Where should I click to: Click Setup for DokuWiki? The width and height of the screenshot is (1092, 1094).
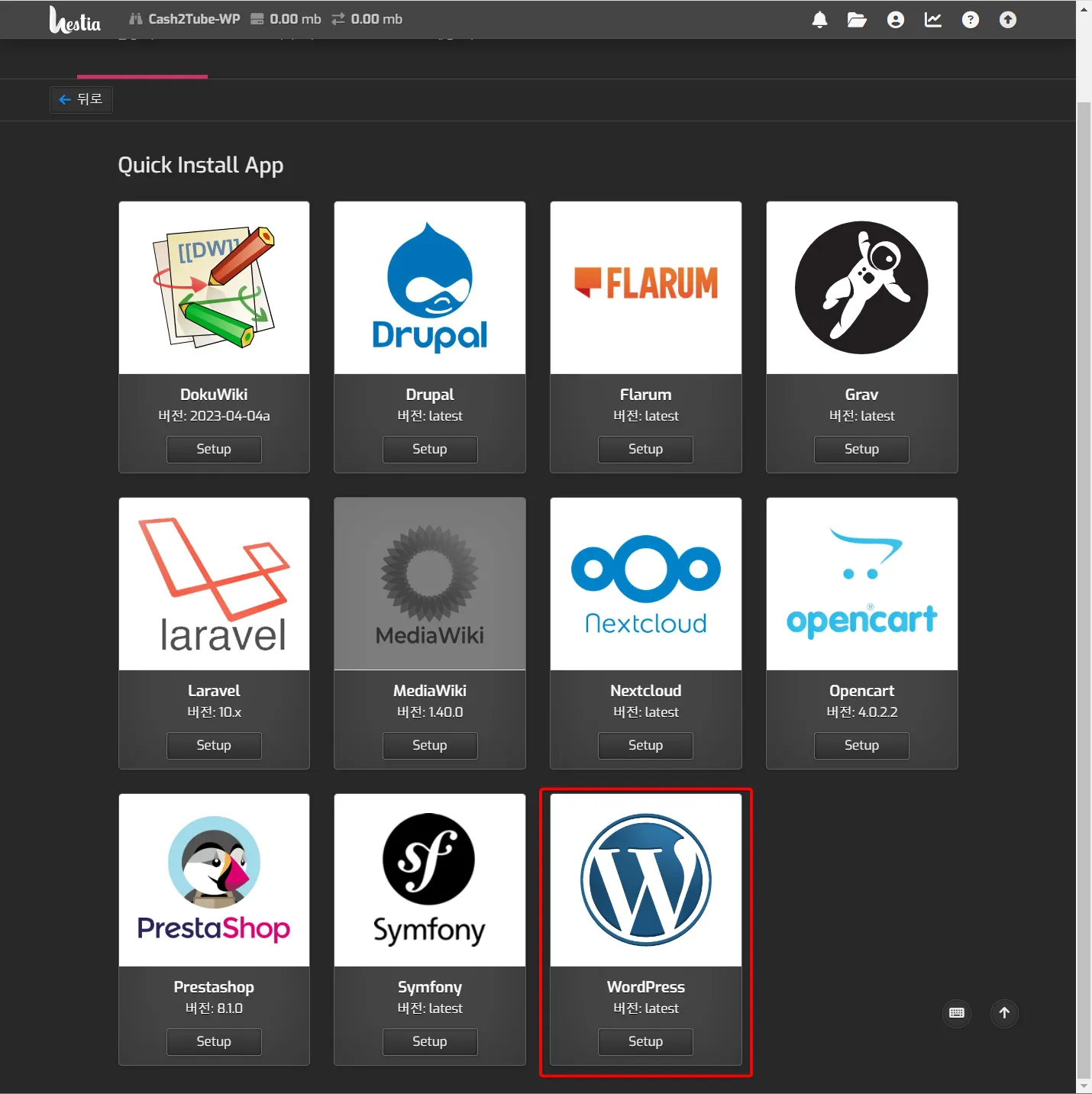point(214,449)
